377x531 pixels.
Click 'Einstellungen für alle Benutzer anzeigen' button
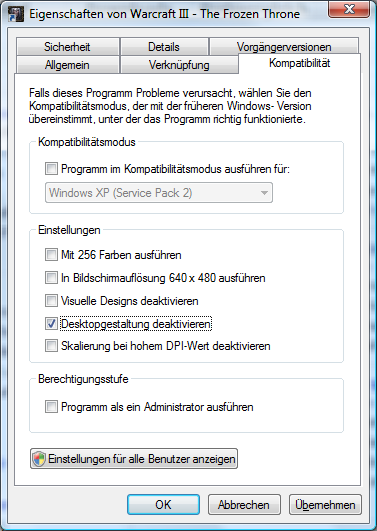[134, 459]
